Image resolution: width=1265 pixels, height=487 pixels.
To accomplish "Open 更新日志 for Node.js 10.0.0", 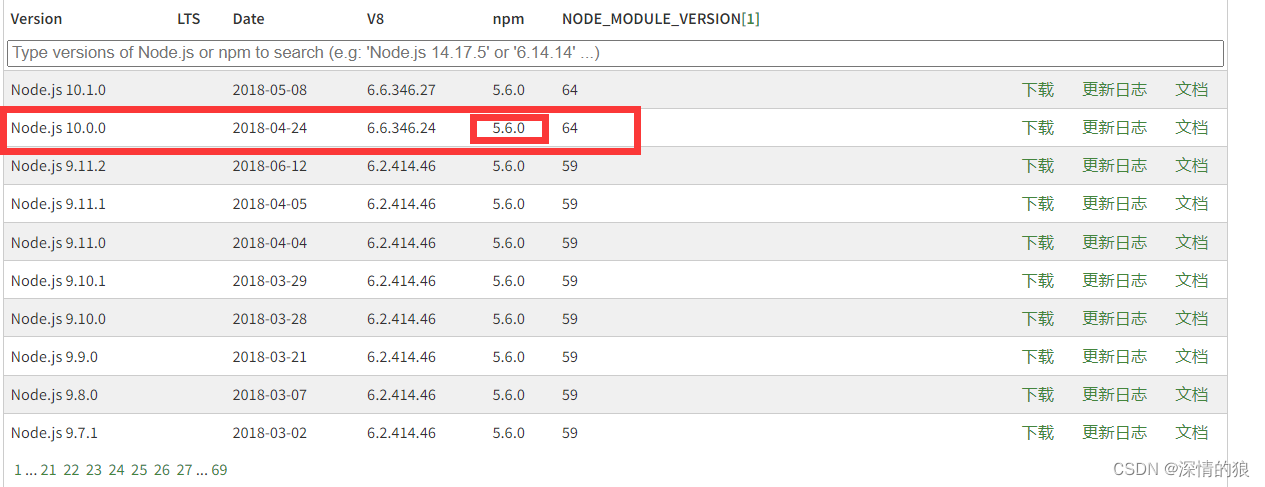I will tap(1114, 128).
